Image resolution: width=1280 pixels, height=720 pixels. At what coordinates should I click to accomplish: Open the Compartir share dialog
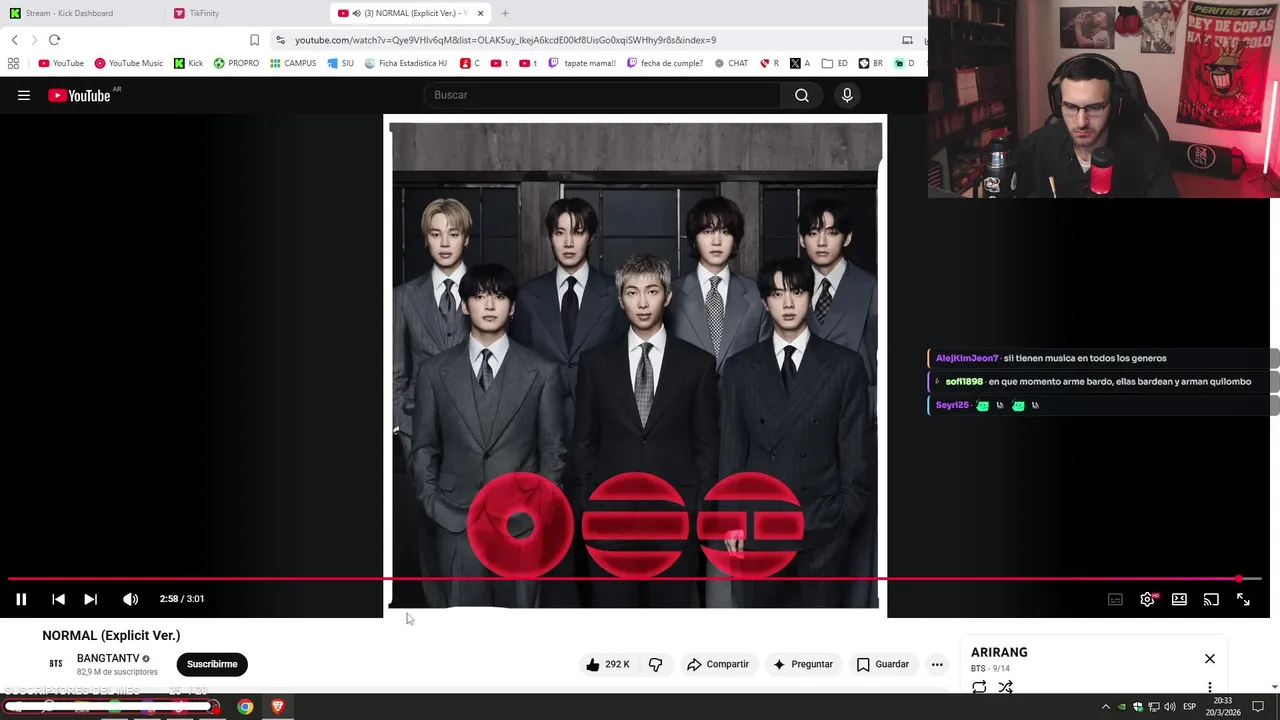(x=717, y=664)
